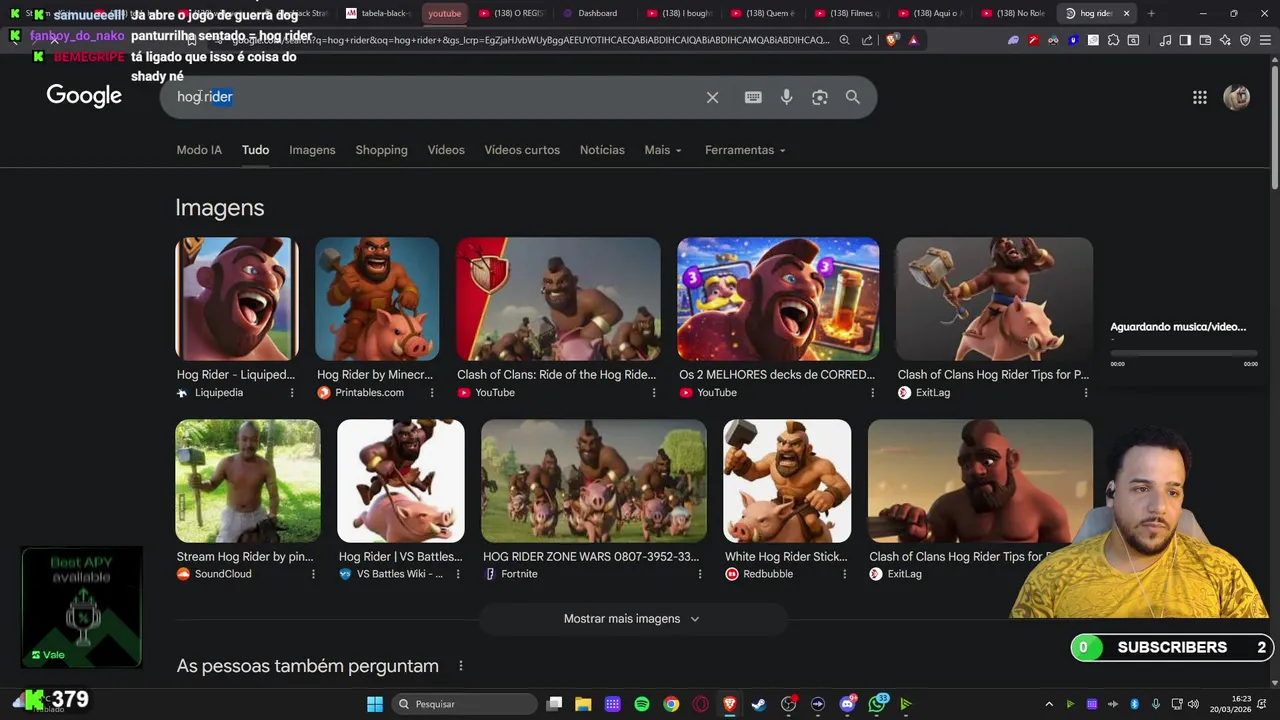Search by image with Lens icon
The height and width of the screenshot is (720, 1280).
pos(820,97)
